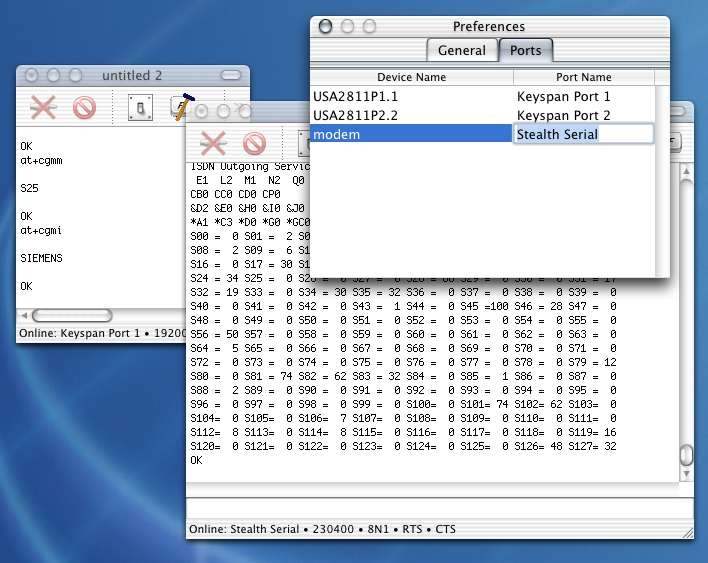Open the hammer tool icon in untitled 2
Viewport: 708px width, 563px height.
coord(182,107)
